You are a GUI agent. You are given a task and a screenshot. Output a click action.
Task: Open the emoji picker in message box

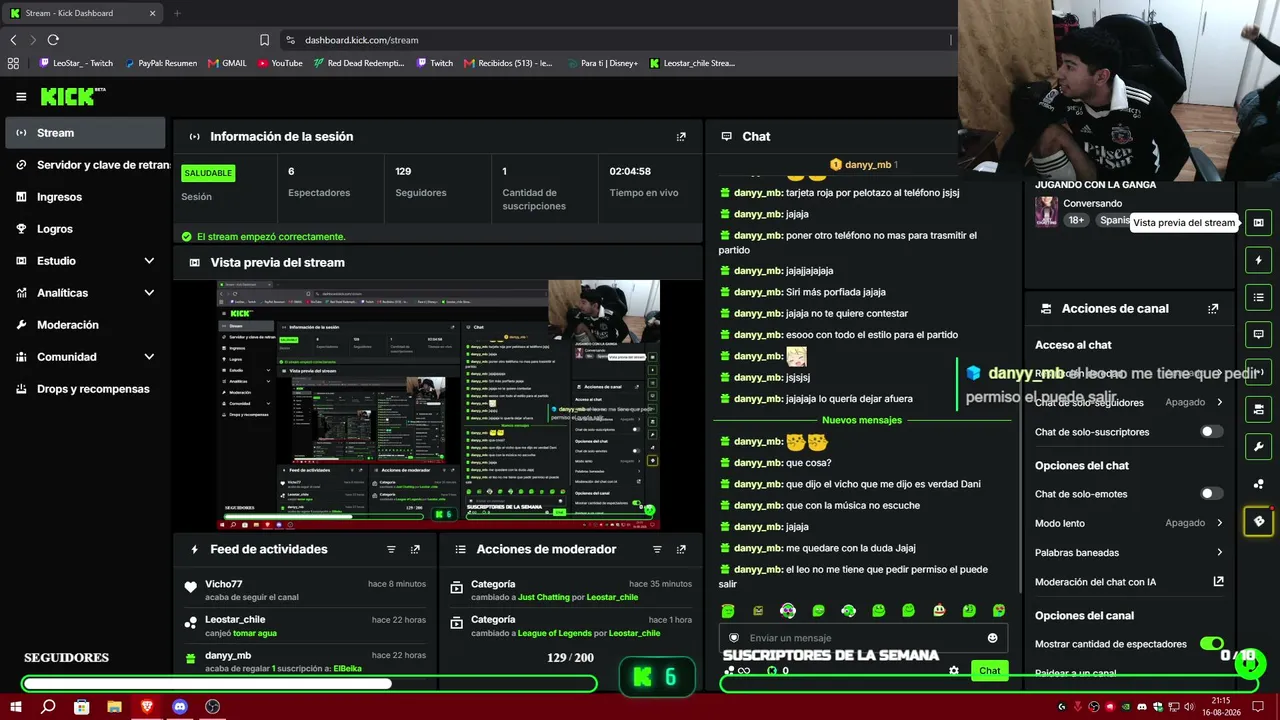tap(992, 638)
